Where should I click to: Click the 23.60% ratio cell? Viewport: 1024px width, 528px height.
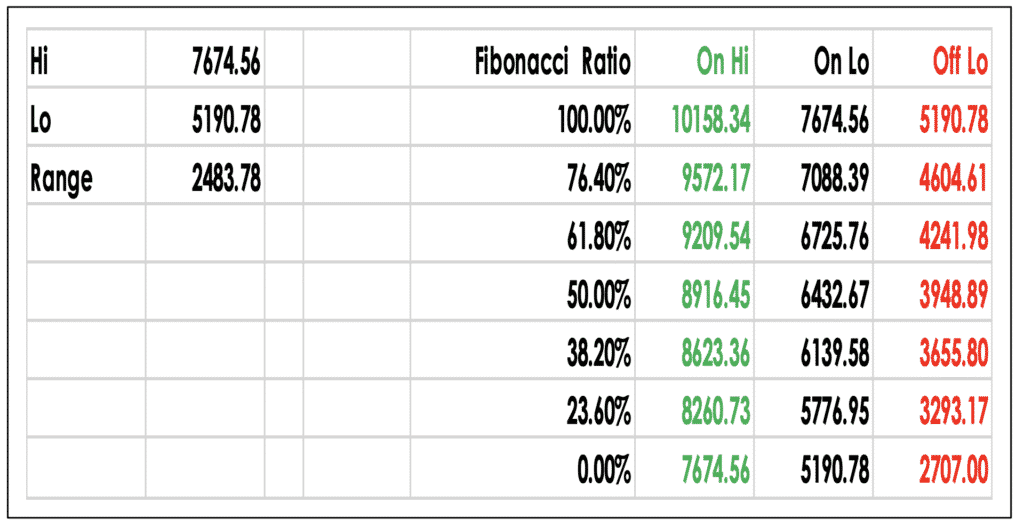[x=598, y=410]
